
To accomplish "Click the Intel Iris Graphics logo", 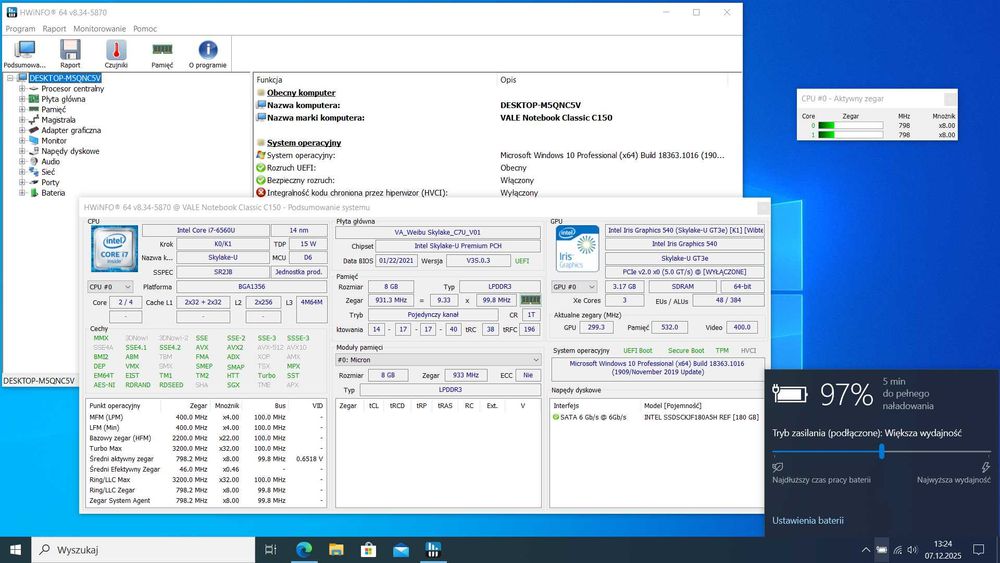I will tap(577, 248).
